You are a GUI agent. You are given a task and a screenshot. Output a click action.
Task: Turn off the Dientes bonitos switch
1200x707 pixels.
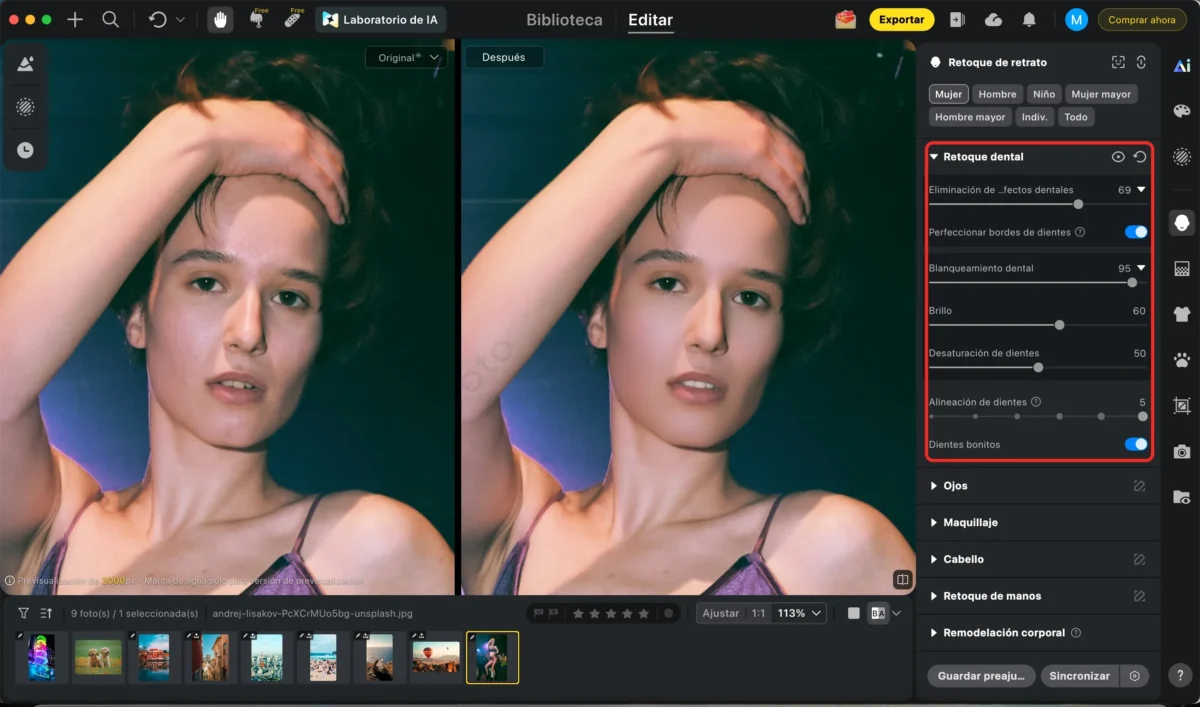[x=1136, y=444]
